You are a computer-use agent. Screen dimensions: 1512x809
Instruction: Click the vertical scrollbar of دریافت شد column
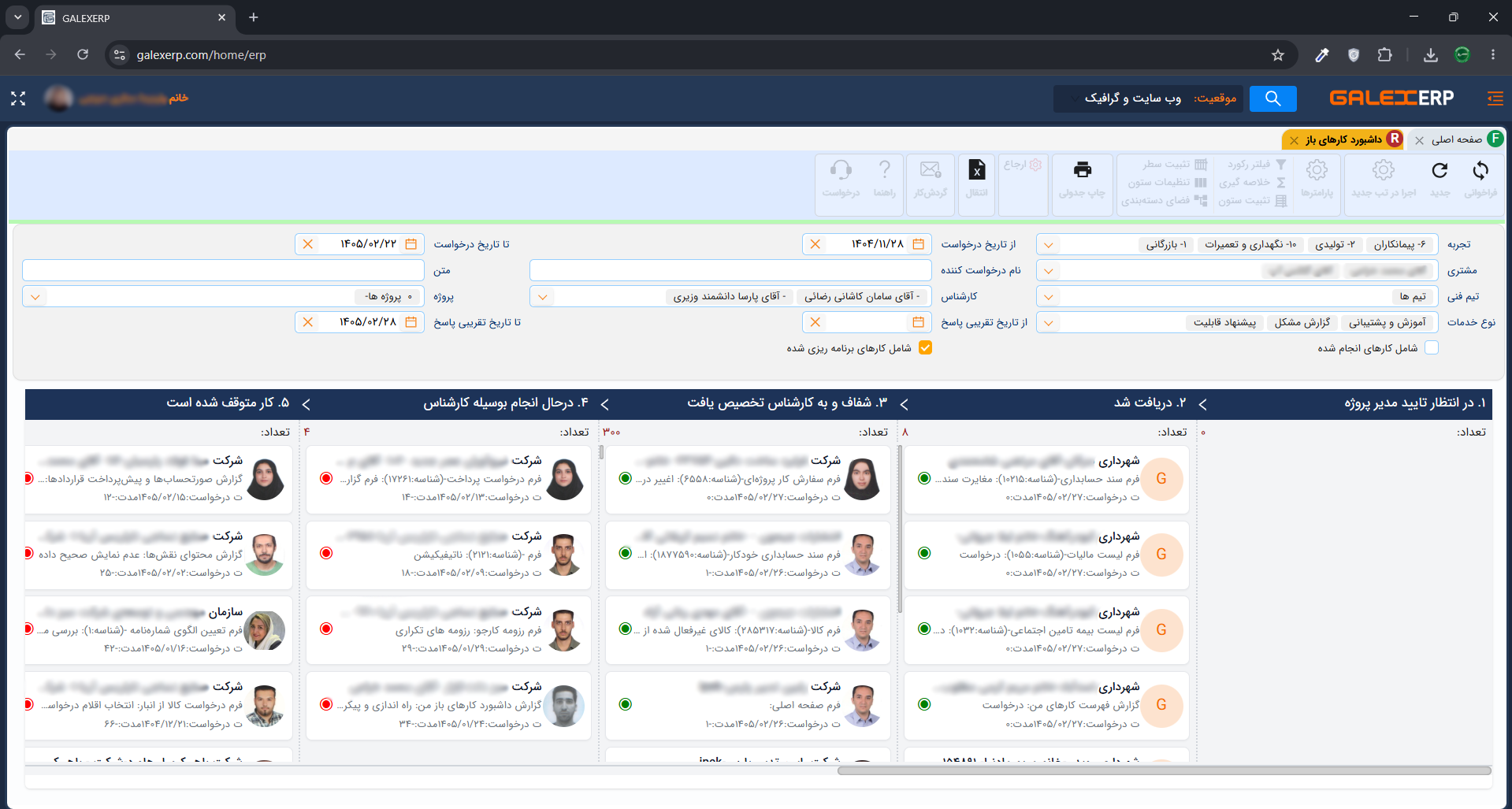pyautogui.click(x=899, y=529)
